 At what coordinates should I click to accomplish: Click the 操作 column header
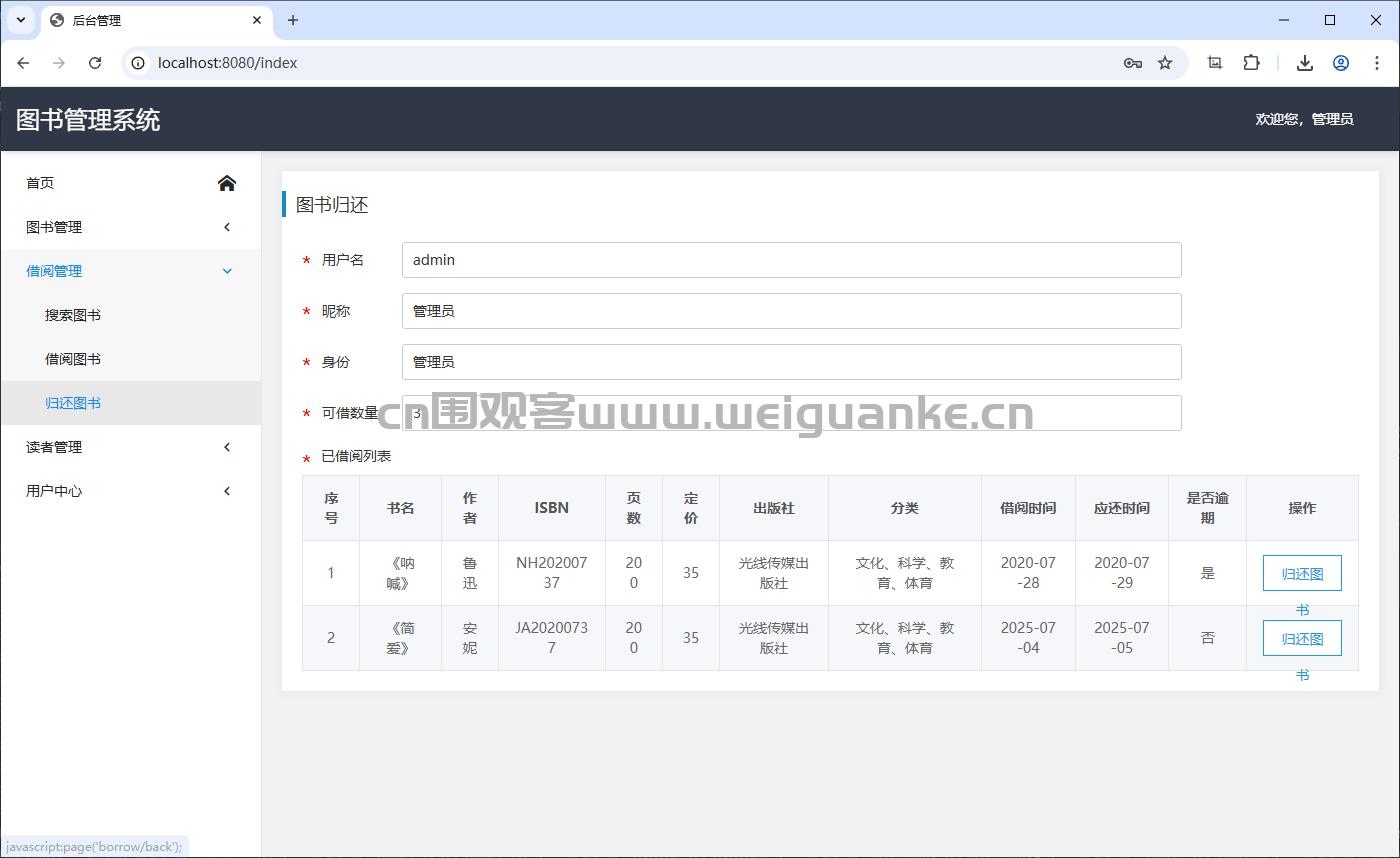pos(1302,508)
